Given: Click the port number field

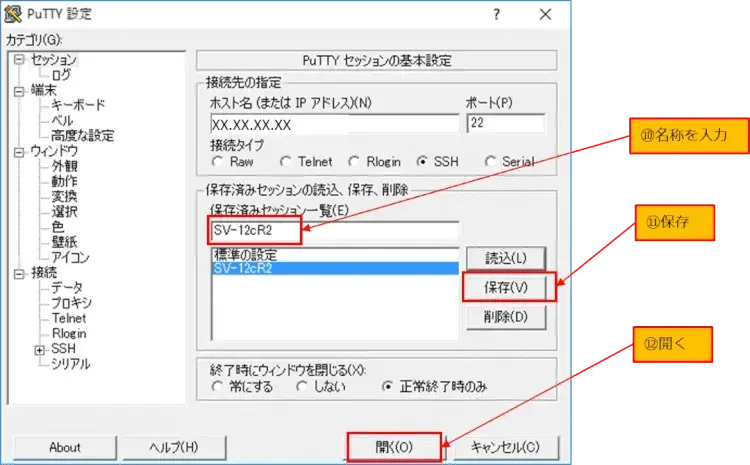Looking at the screenshot, I should [x=505, y=124].
